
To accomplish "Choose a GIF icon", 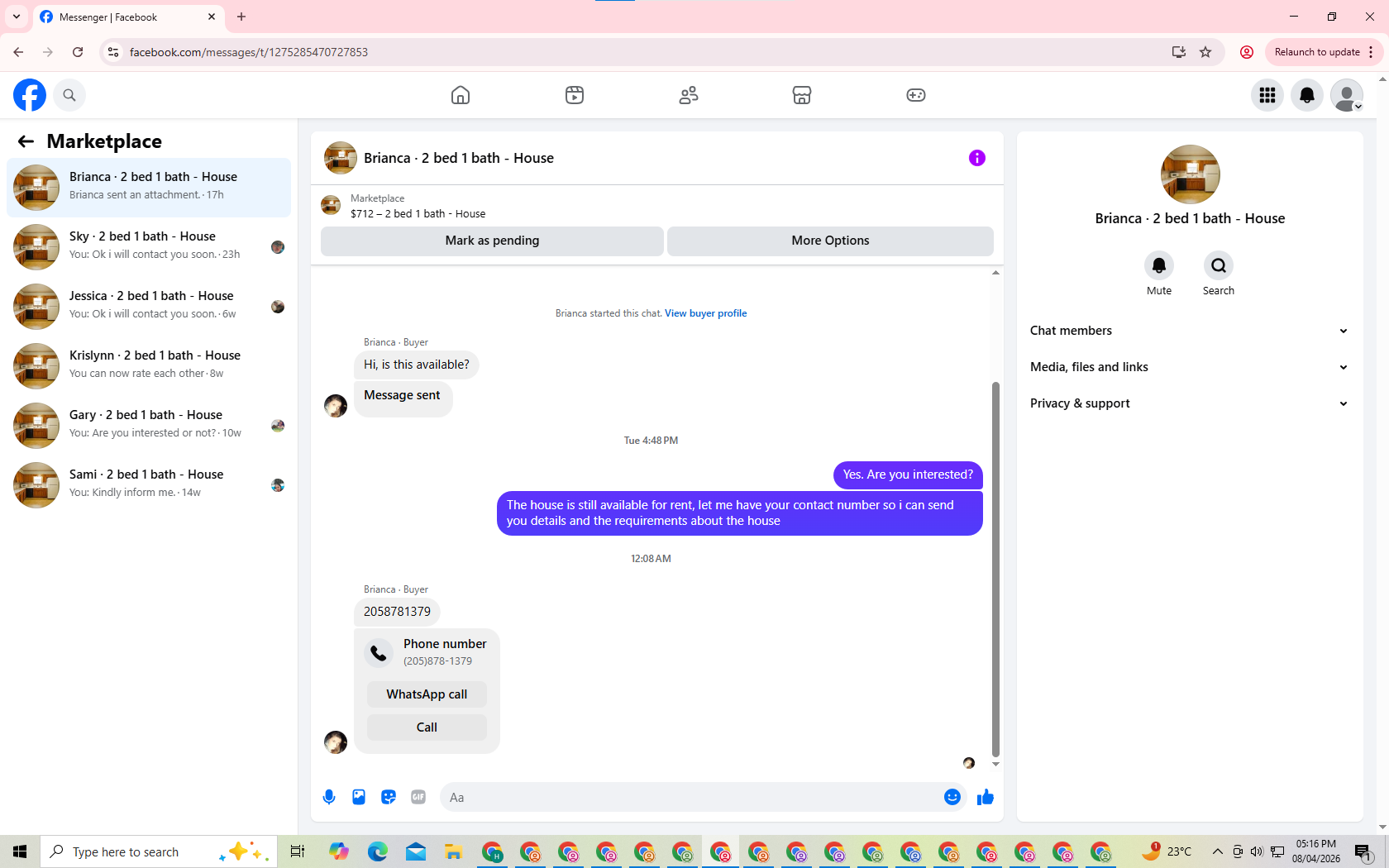I will [418, 797].
